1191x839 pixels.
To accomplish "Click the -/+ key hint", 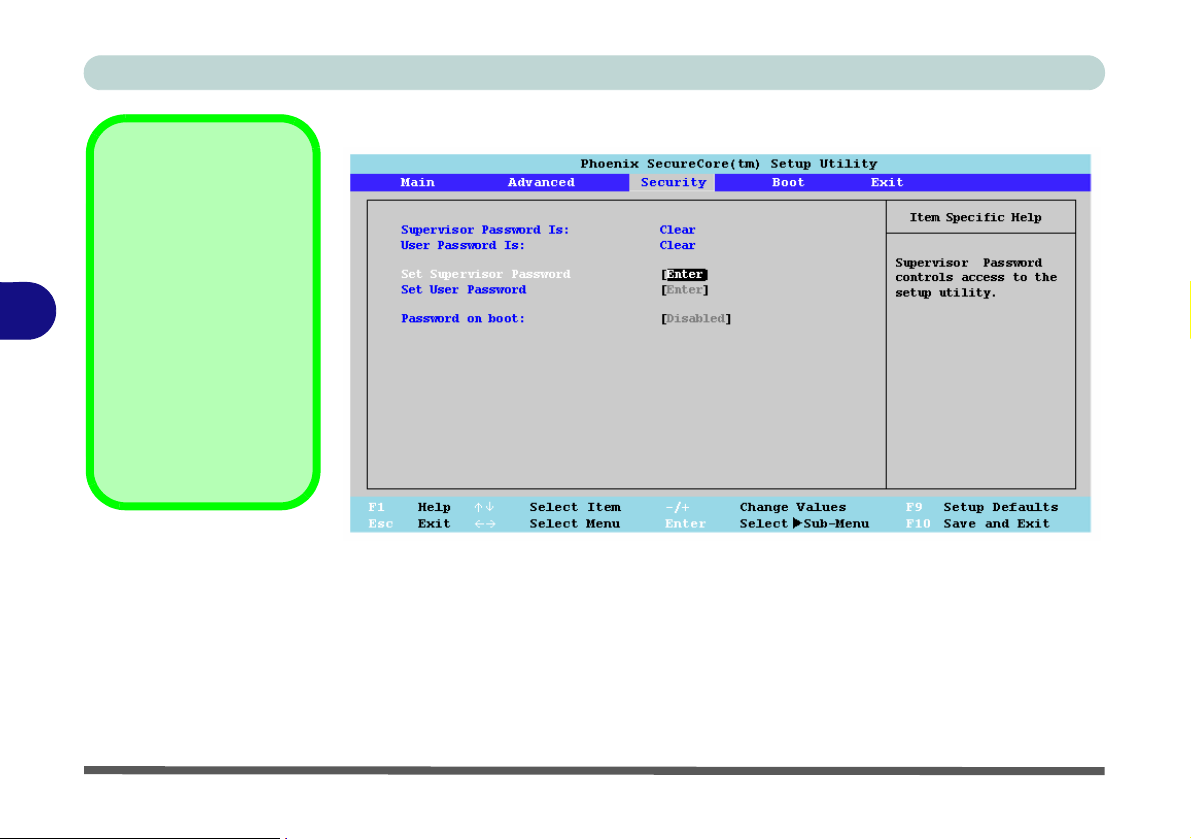I will click(x=677, y=507).
